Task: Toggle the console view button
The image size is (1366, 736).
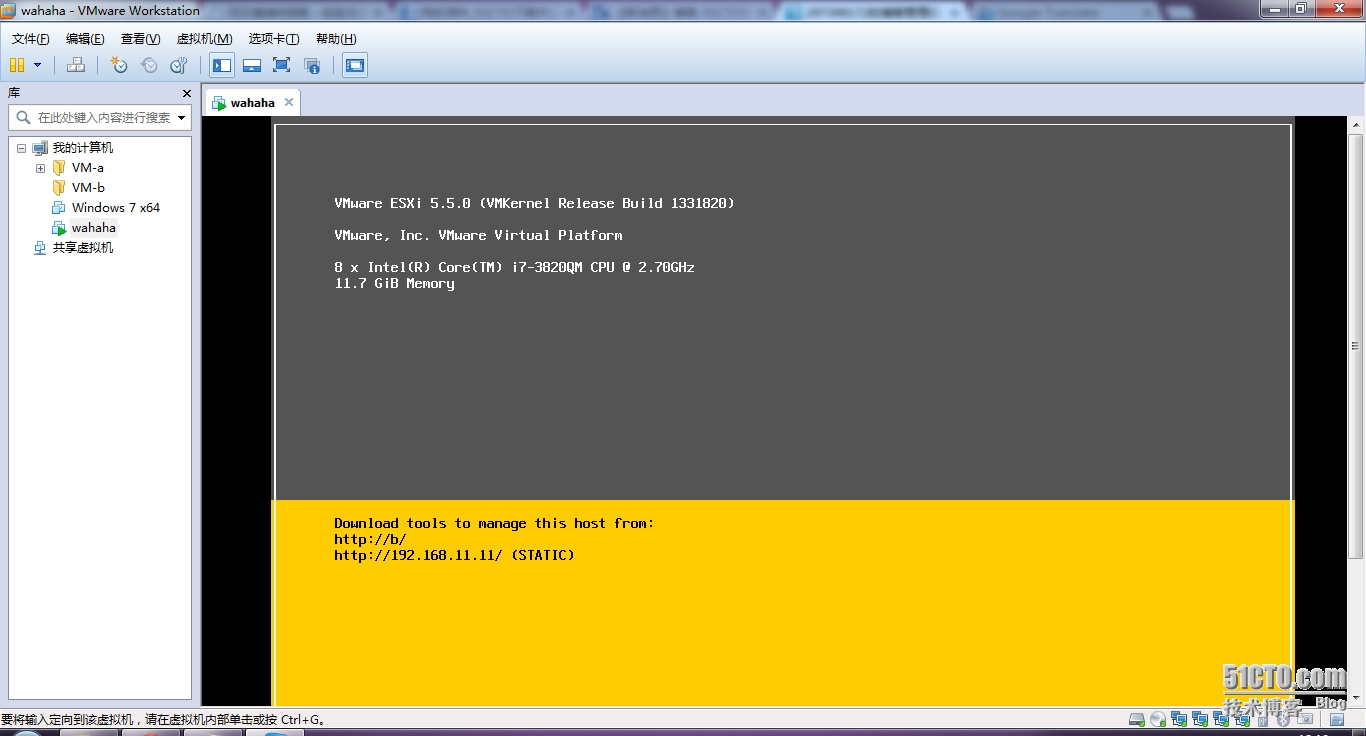Action: tap(355, 65)
